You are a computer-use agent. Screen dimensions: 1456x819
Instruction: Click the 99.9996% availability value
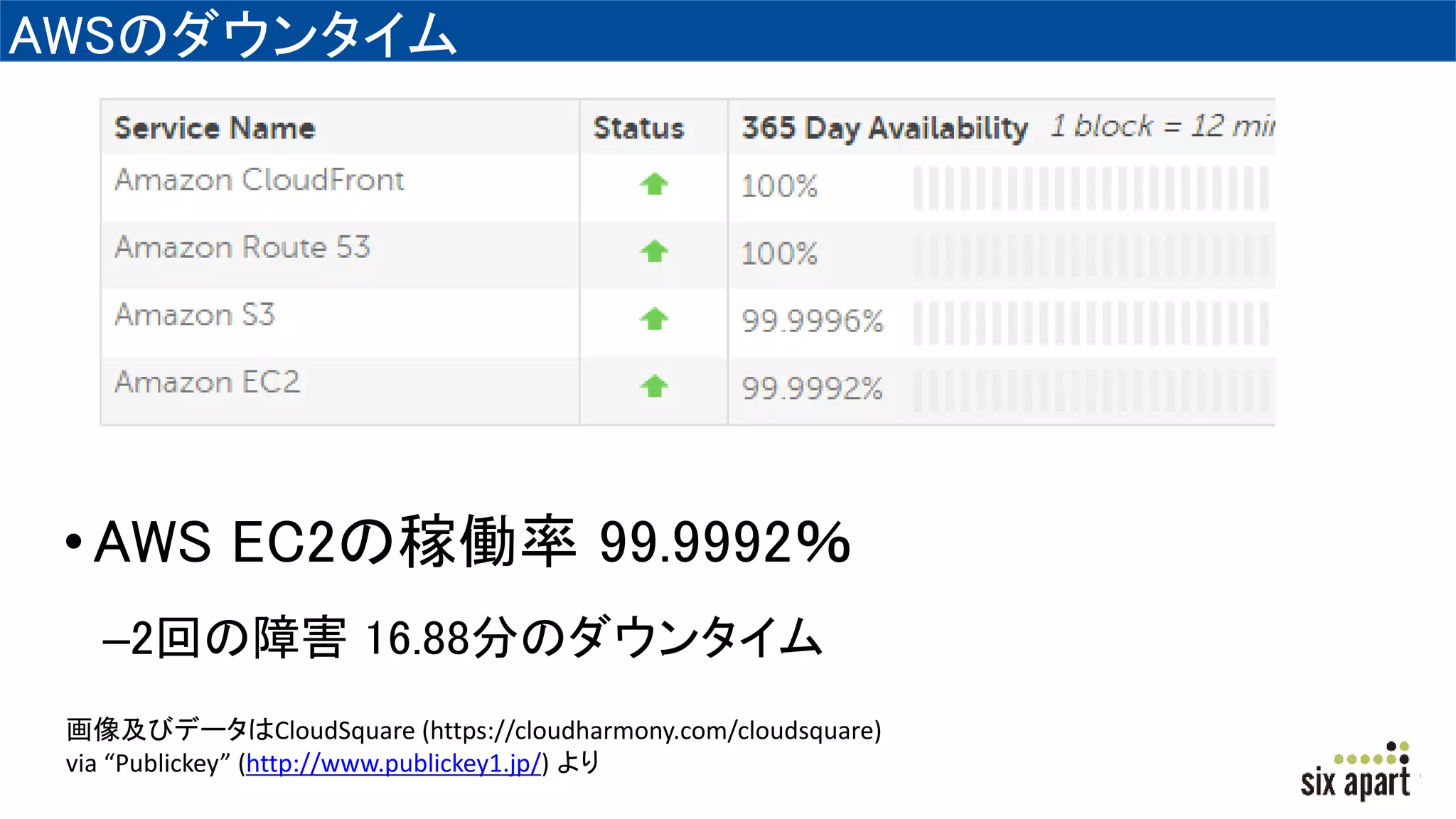[812, 321]
